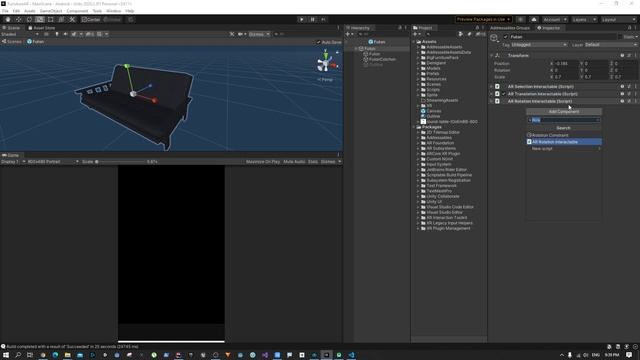Image resolution: width=640 pixels, height=360 pixels.
Task: Open the custom editor tools icon
Action: tap(72, 20)
